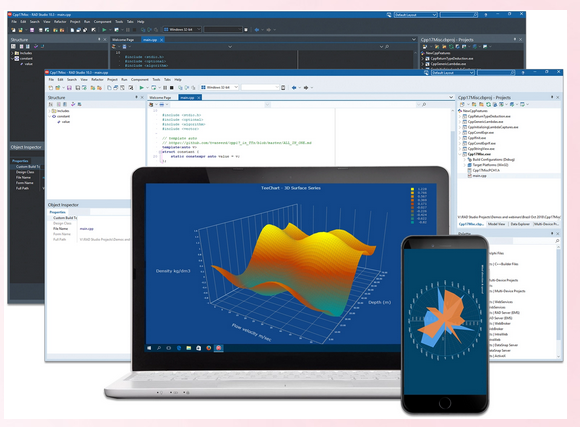This screenshot has width=580, height=427.
Task: Click the green Run arrow in light IDE toolbar
Action: [142, 88]
